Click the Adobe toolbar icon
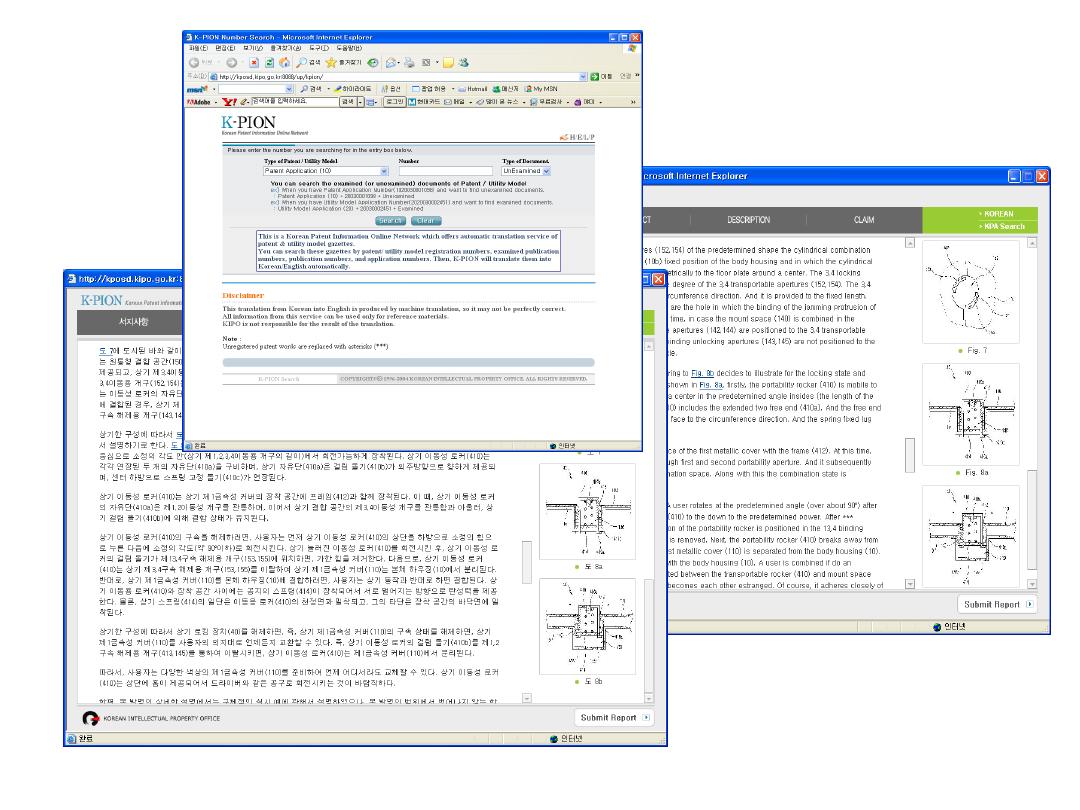The image size is (1080, 810). pos(198,102)
